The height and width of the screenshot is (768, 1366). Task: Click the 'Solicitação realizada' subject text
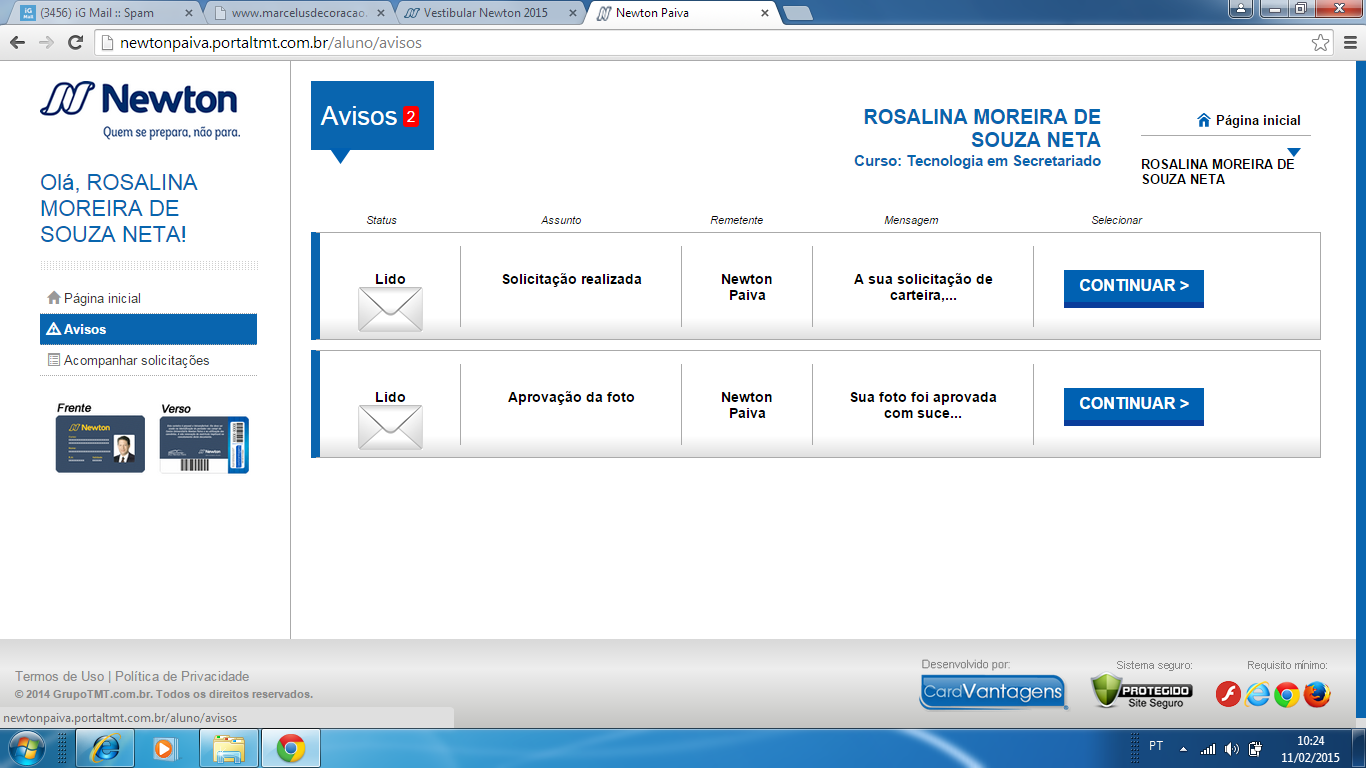[x=572, y=279]
